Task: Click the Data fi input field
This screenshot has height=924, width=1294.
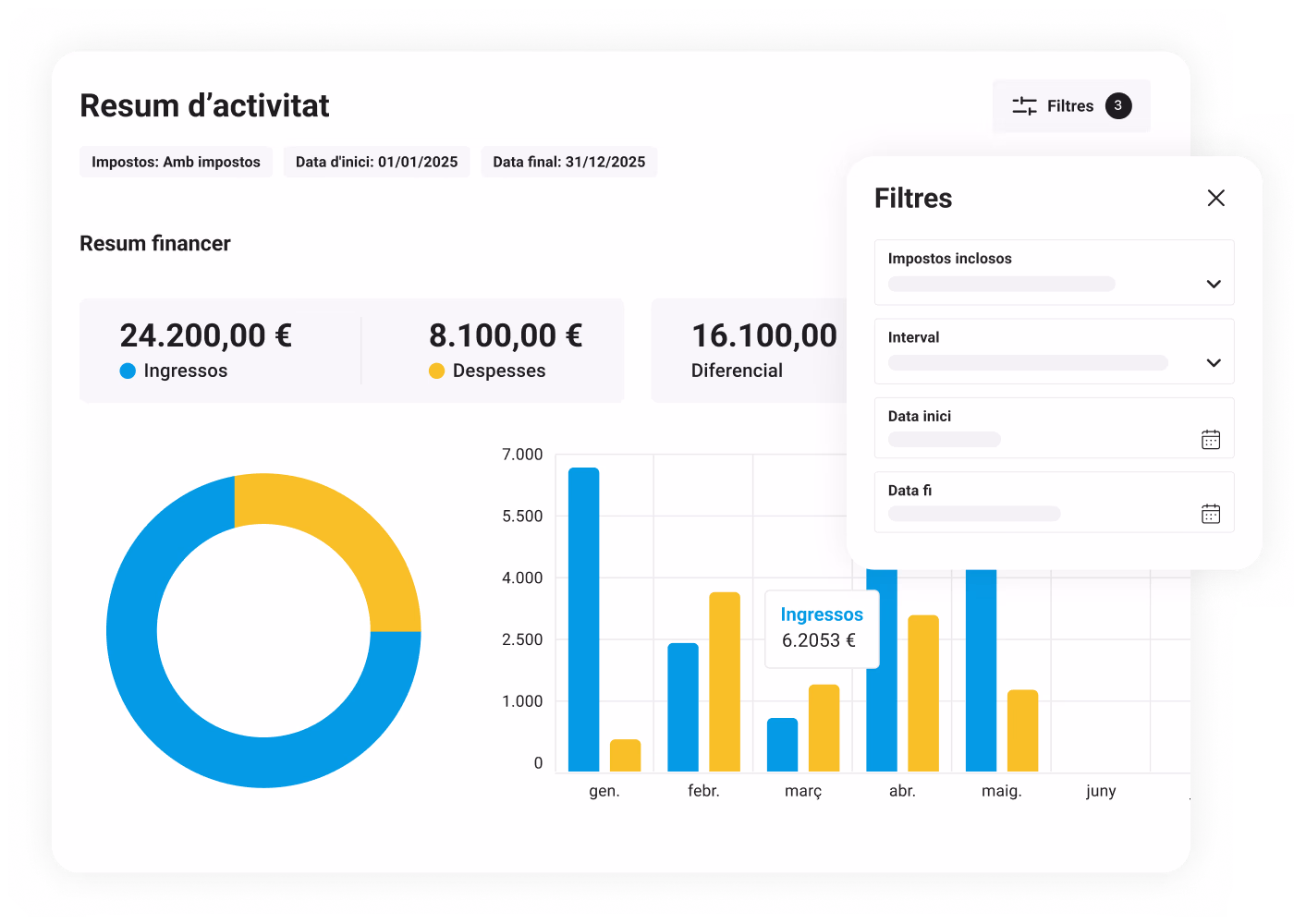Action: (x=1055, y=503)
